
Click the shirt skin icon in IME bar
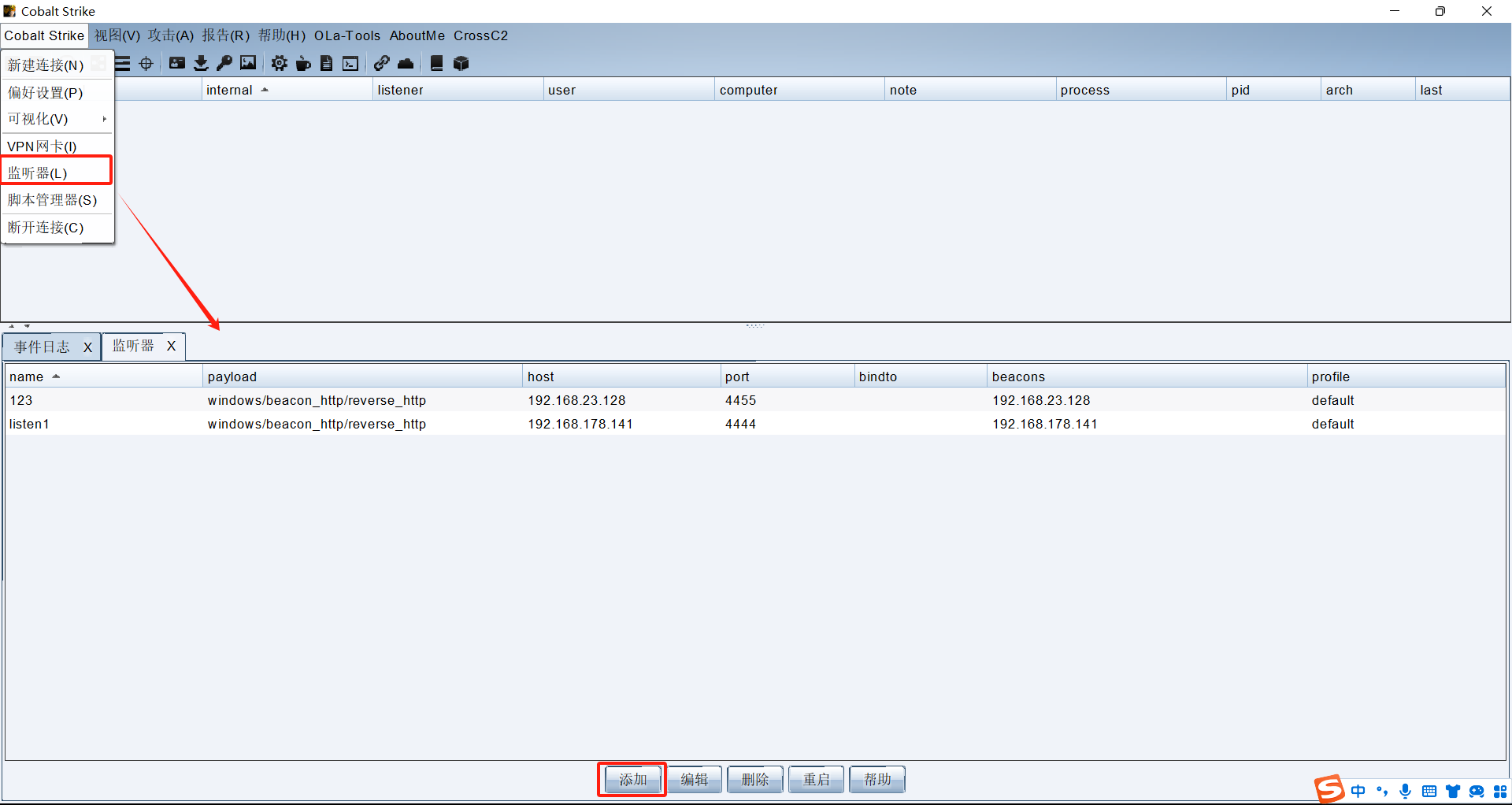click(1453, 791)
